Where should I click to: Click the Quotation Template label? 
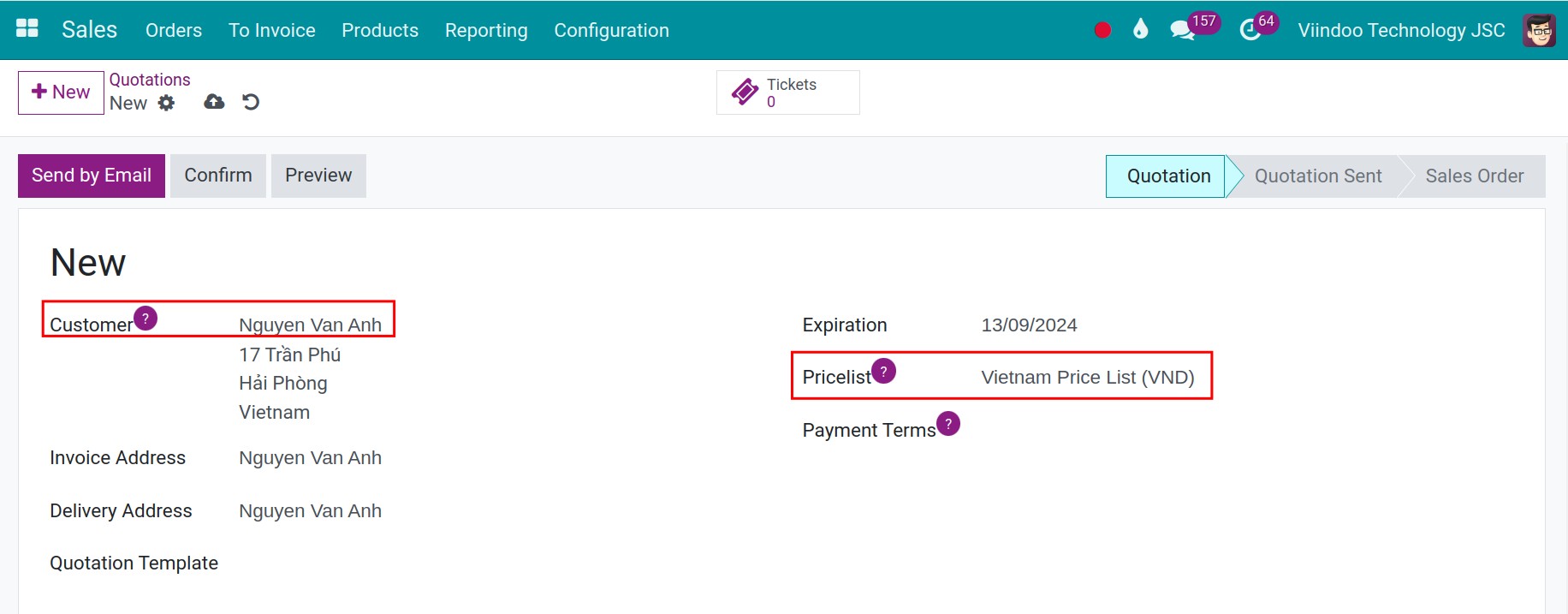[134, 563]
